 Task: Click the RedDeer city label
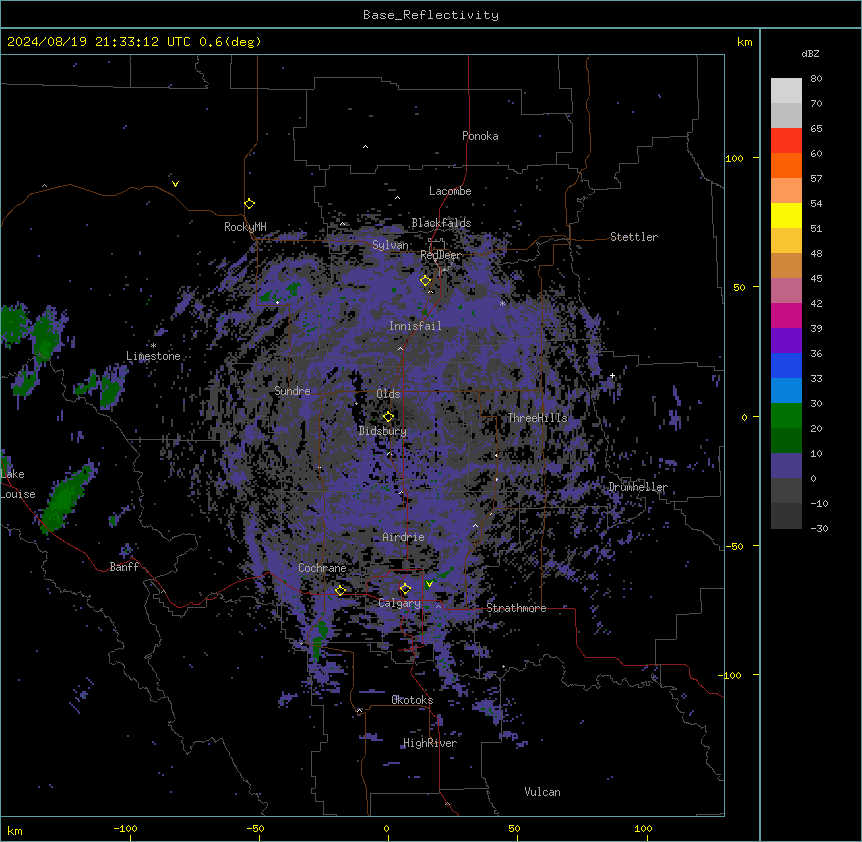tap(441, 255)
